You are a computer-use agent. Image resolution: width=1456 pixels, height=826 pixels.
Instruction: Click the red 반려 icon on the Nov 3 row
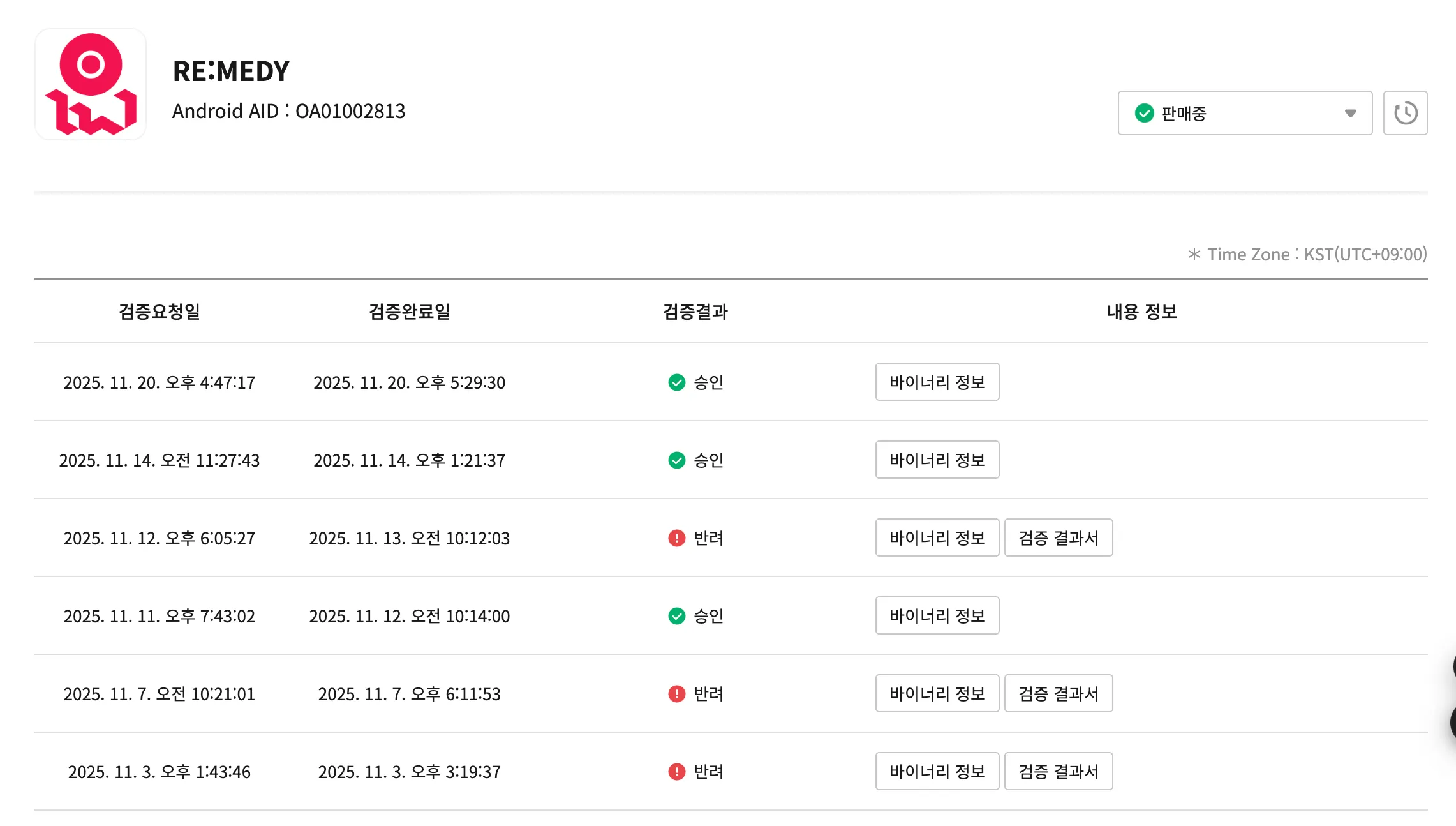pos(676,772)
